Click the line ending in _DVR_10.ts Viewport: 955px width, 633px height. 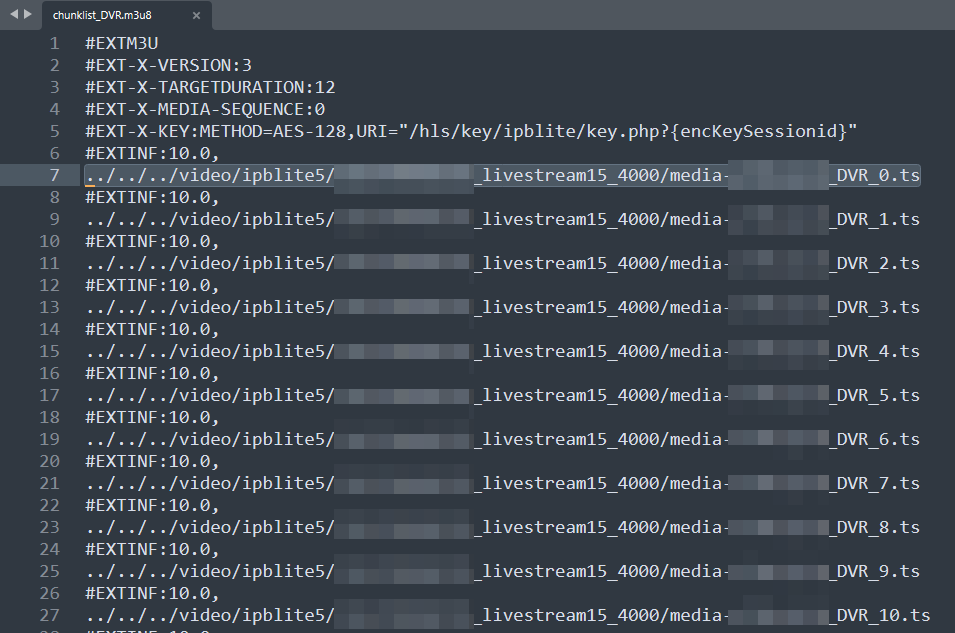[508, 615]
